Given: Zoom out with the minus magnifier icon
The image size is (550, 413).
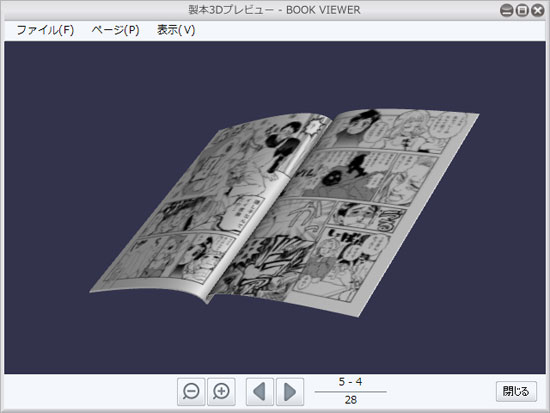Looking at the screenshot, I should [x=191, y=392].
